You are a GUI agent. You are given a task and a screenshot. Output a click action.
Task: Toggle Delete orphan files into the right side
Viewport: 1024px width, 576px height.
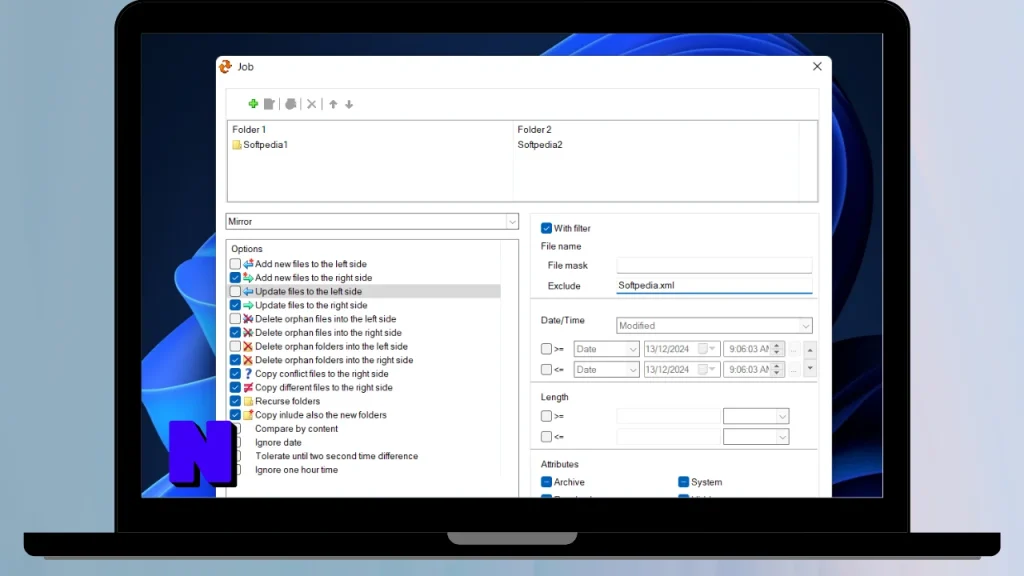[235, 332]
